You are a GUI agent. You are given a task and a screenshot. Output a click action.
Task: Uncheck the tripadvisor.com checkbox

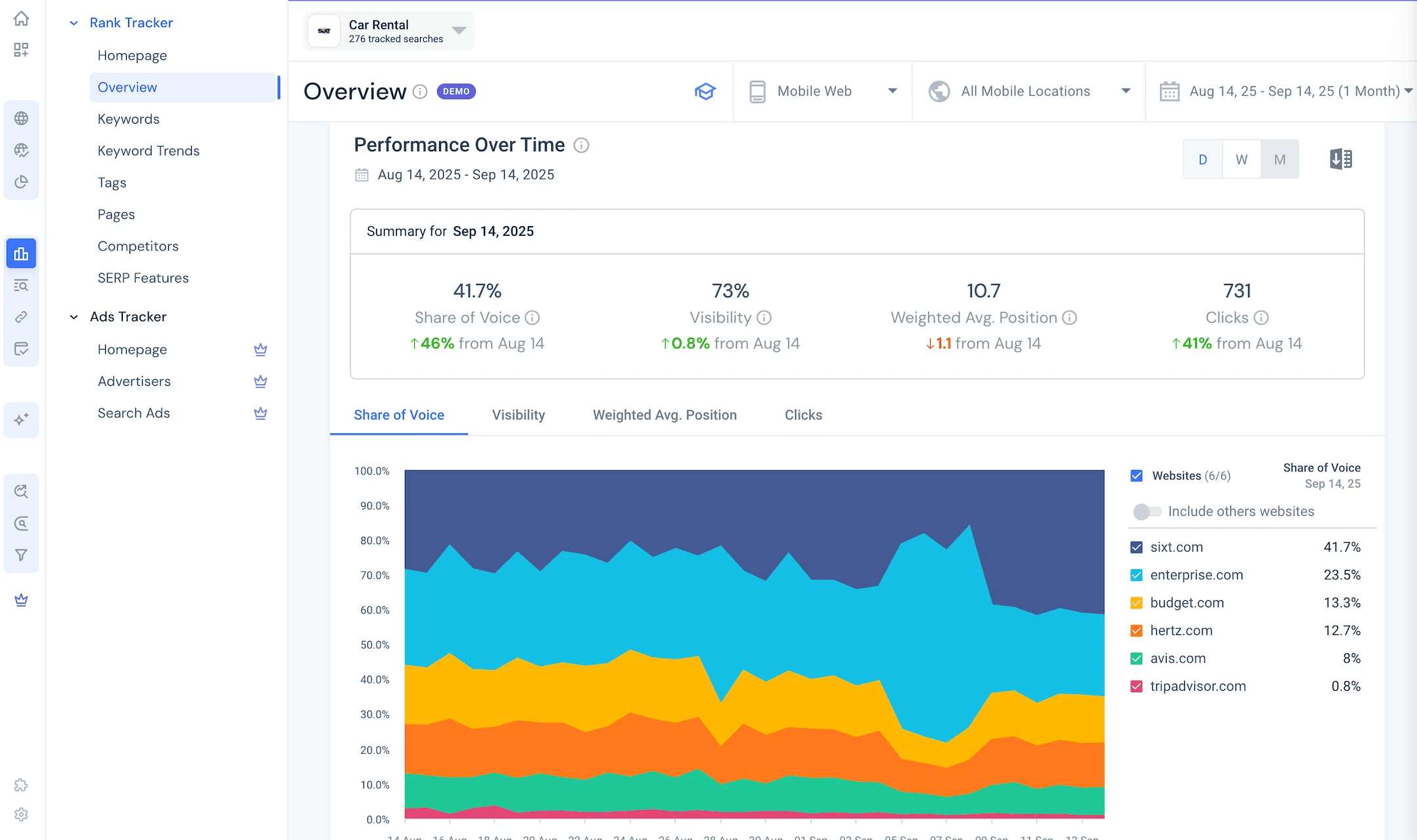(1136, 686)
